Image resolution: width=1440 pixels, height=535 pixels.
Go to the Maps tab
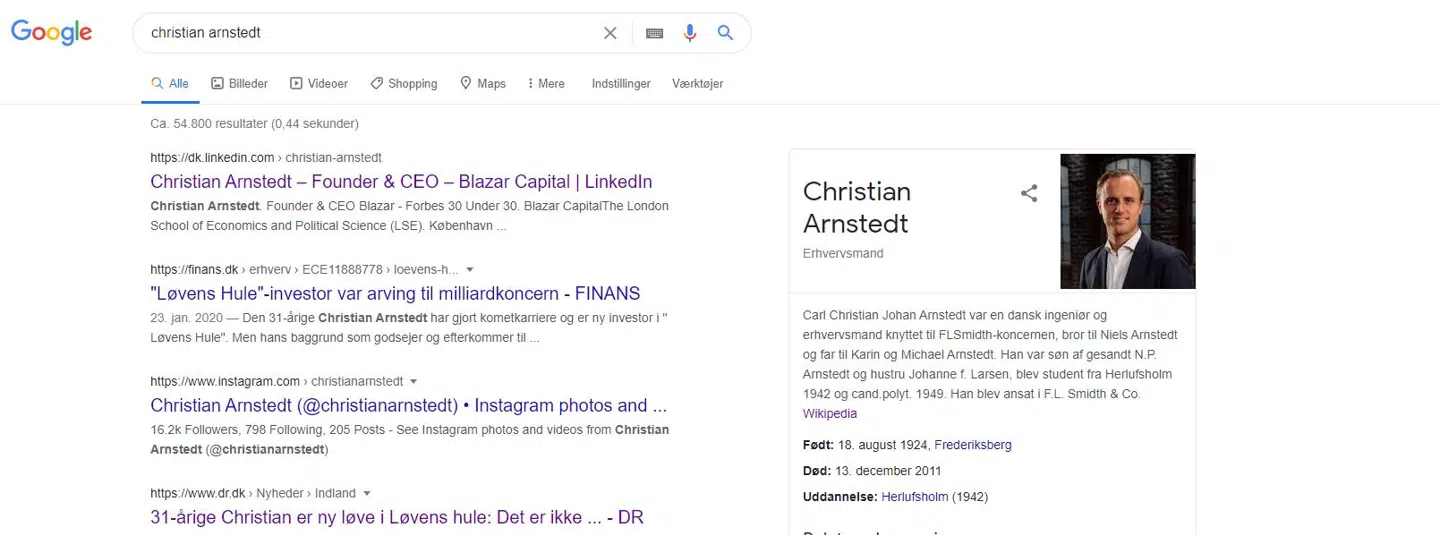pos(483,84)
